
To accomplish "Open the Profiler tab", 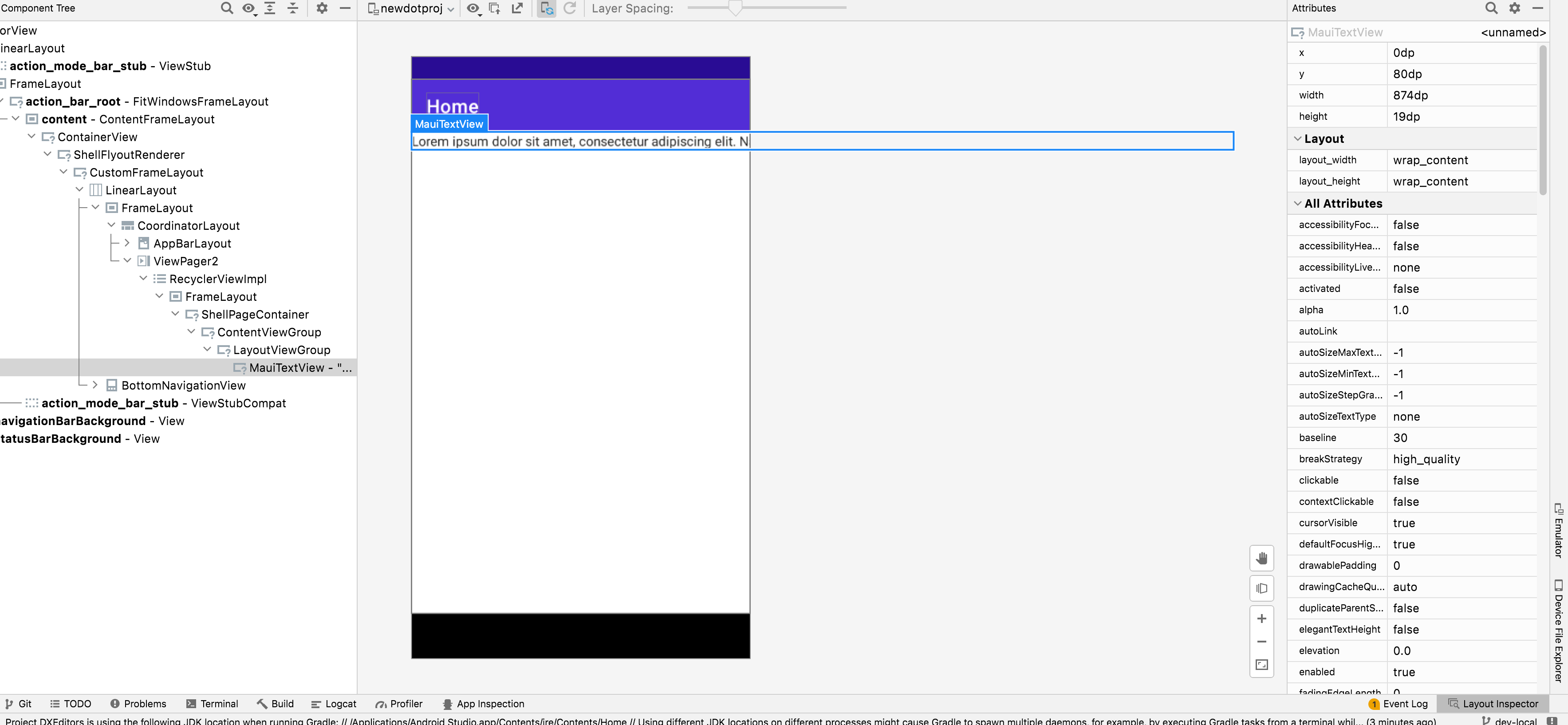I will click(399, 704).
